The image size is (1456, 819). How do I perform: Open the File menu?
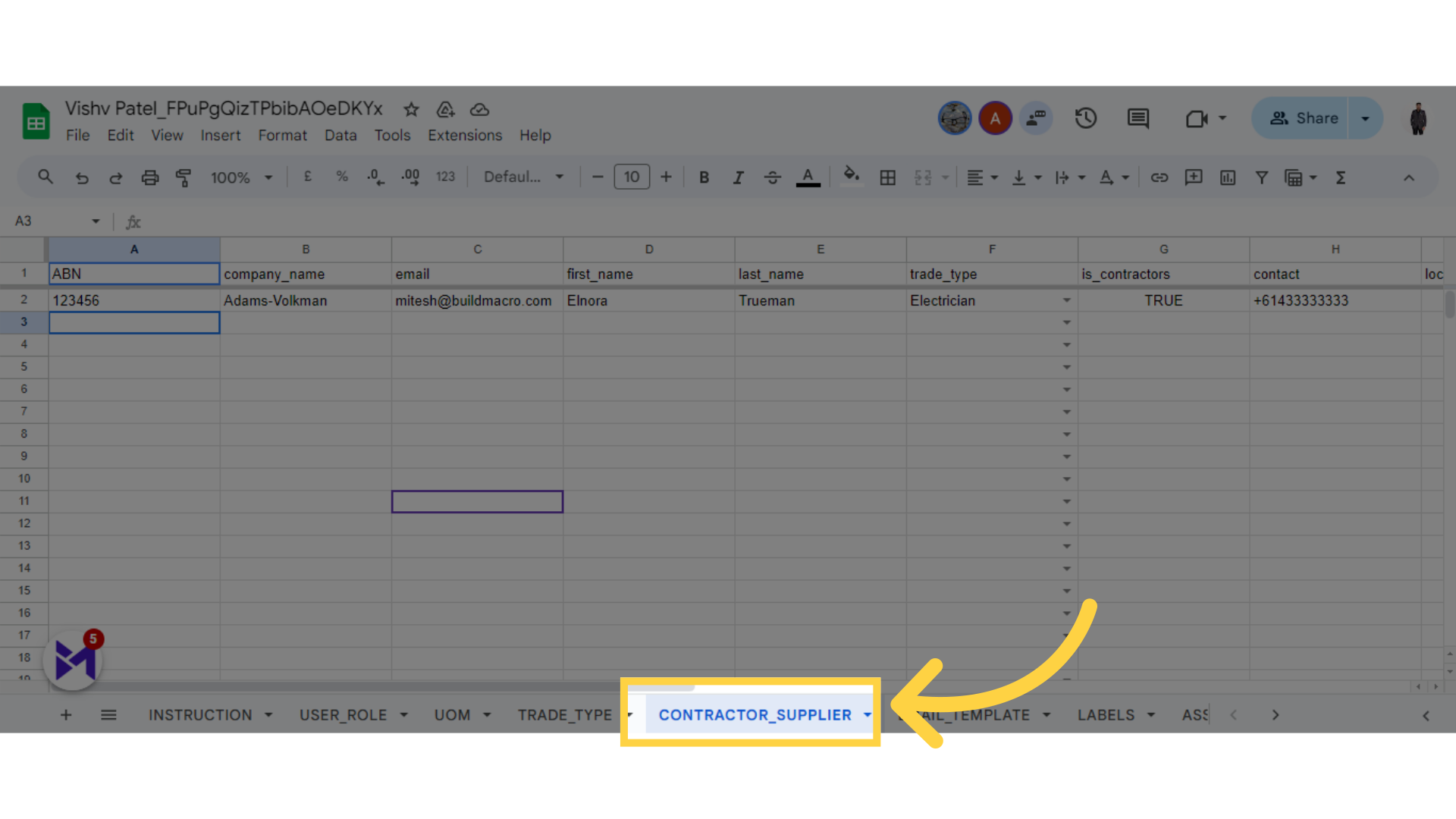(x=77, y=135)
